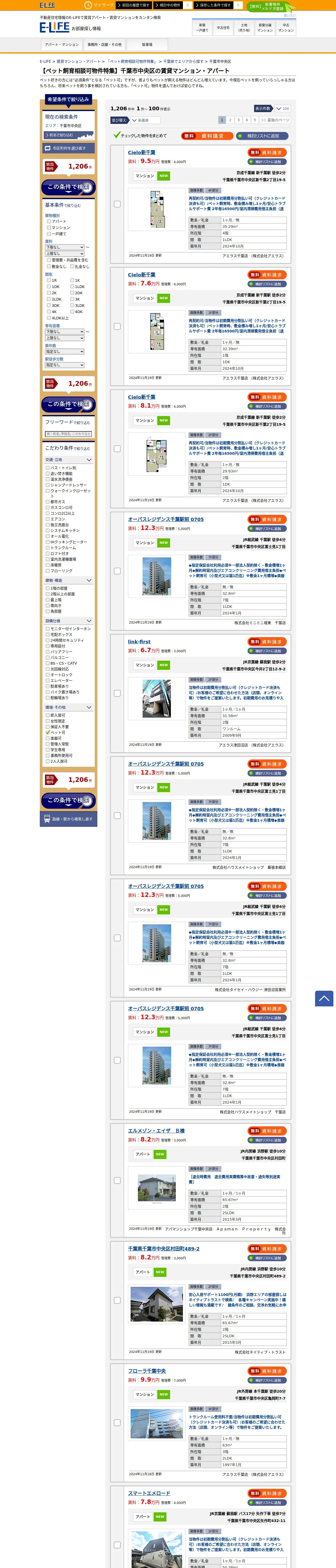Open the 専有面積 下限なし dropdown
Screen dimensions: 336x1568
[x=65, y=332]
